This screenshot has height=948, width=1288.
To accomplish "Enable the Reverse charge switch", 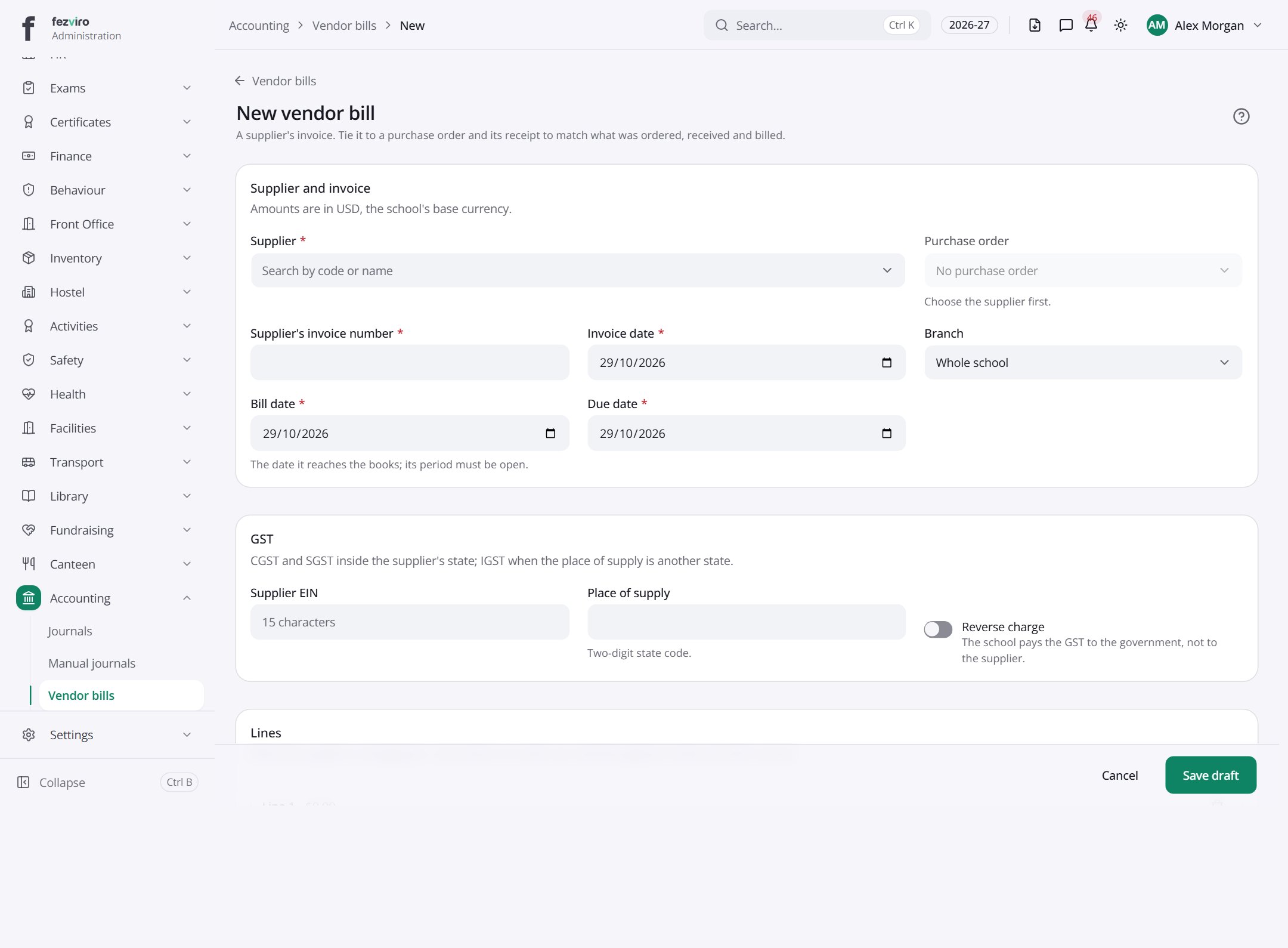I will point(938,629).
